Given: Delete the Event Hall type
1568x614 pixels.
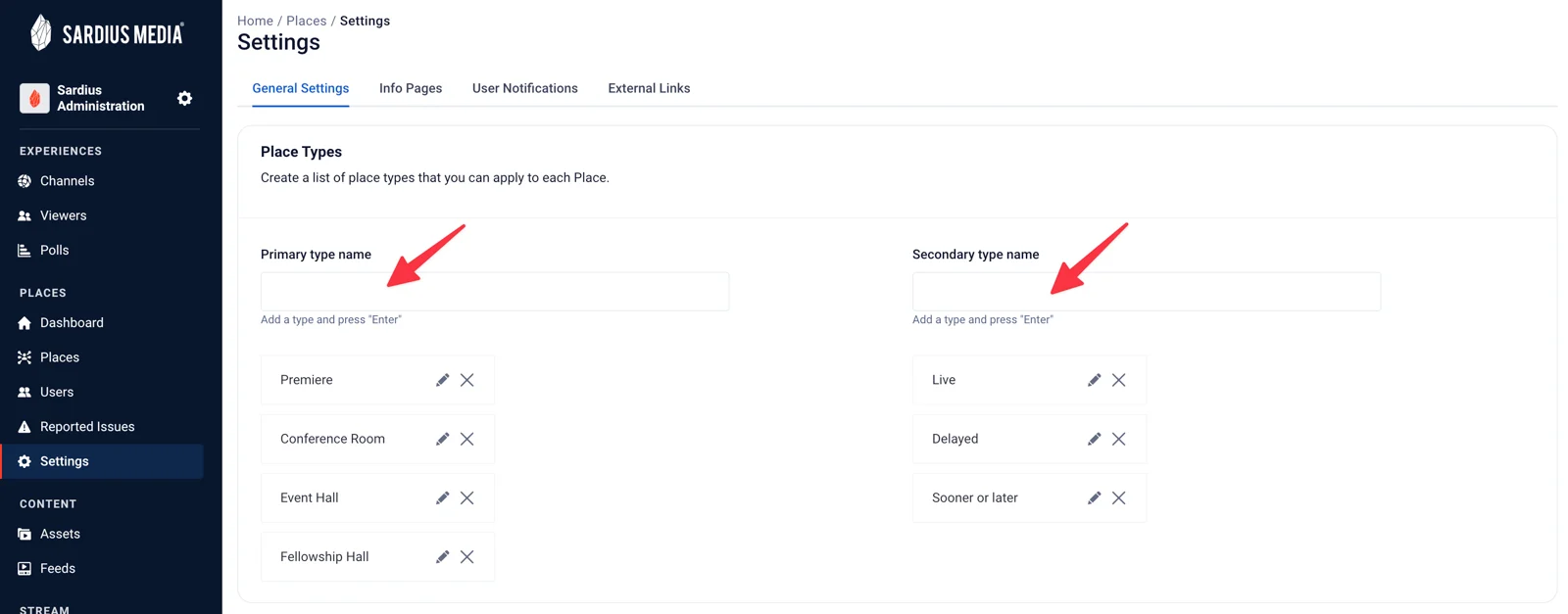Looking at the screenshot, I should 467,497.
